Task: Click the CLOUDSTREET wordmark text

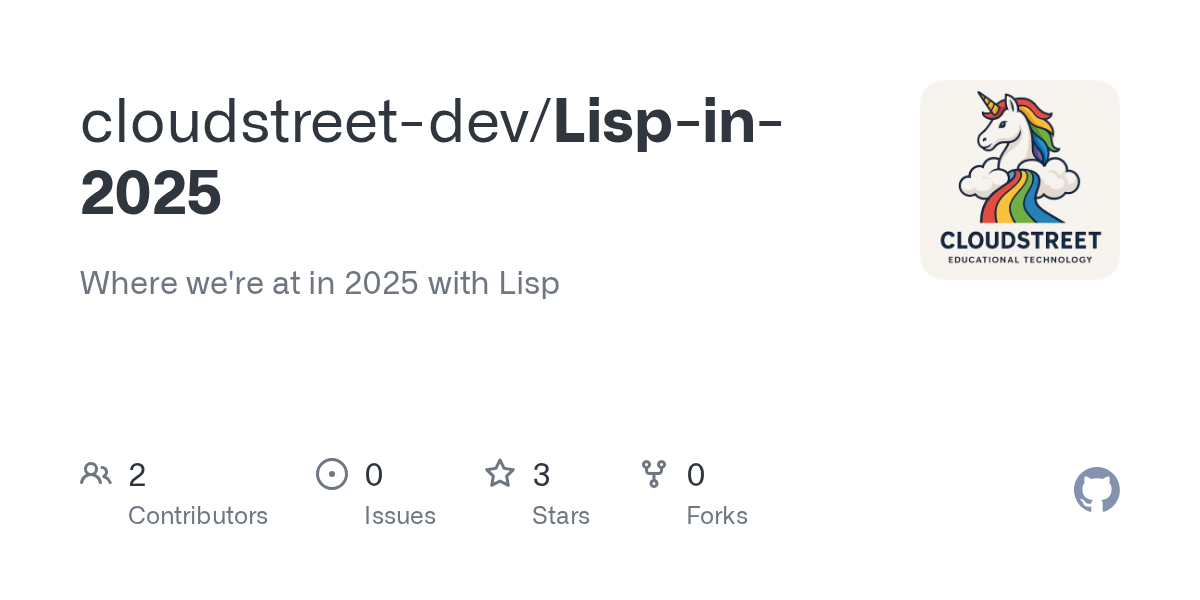Action: 1020,240
